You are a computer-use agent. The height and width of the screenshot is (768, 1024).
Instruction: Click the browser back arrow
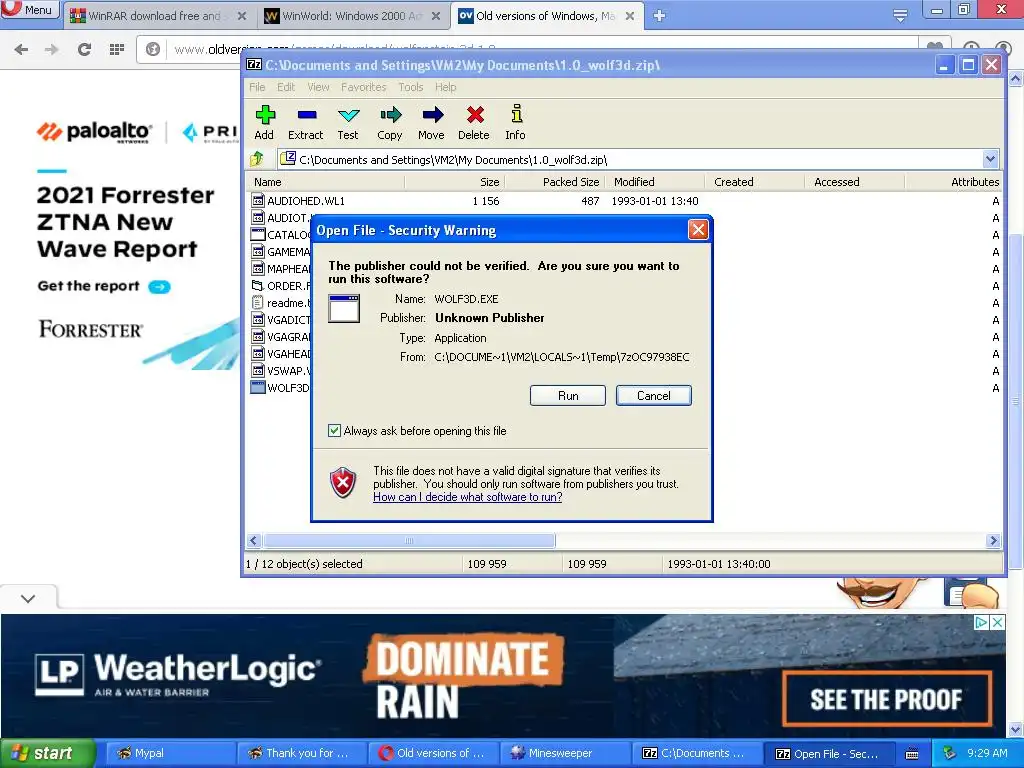[22, 49]
